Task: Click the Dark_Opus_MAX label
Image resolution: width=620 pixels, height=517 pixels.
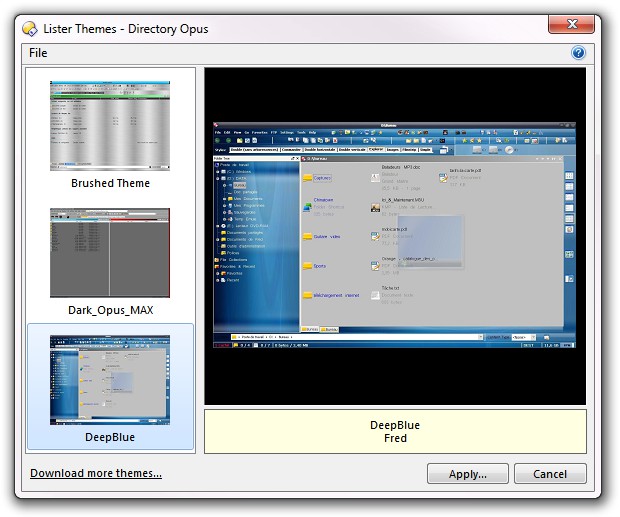Action: click(110, 310)
